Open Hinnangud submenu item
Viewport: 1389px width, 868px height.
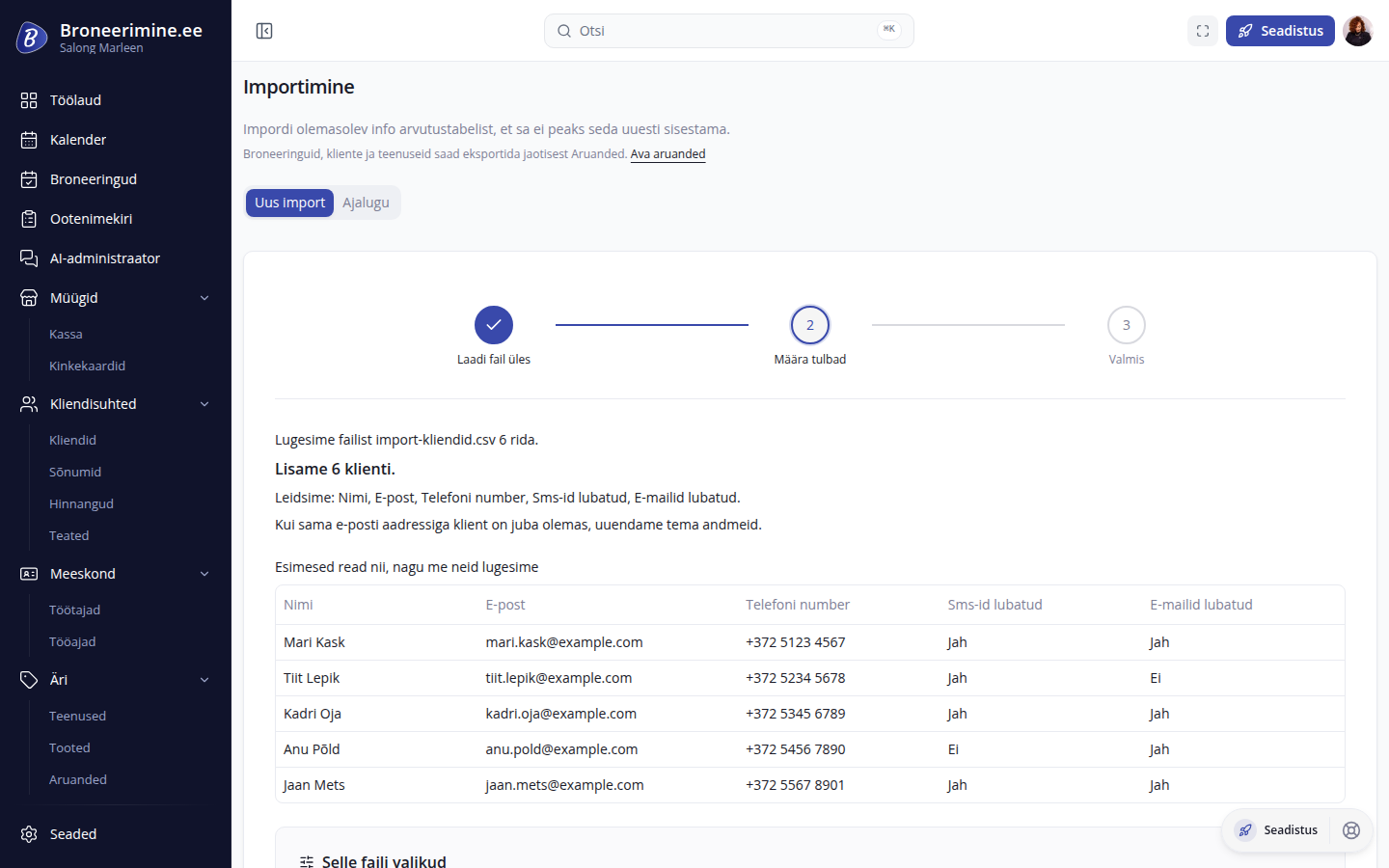coord(81,504)
